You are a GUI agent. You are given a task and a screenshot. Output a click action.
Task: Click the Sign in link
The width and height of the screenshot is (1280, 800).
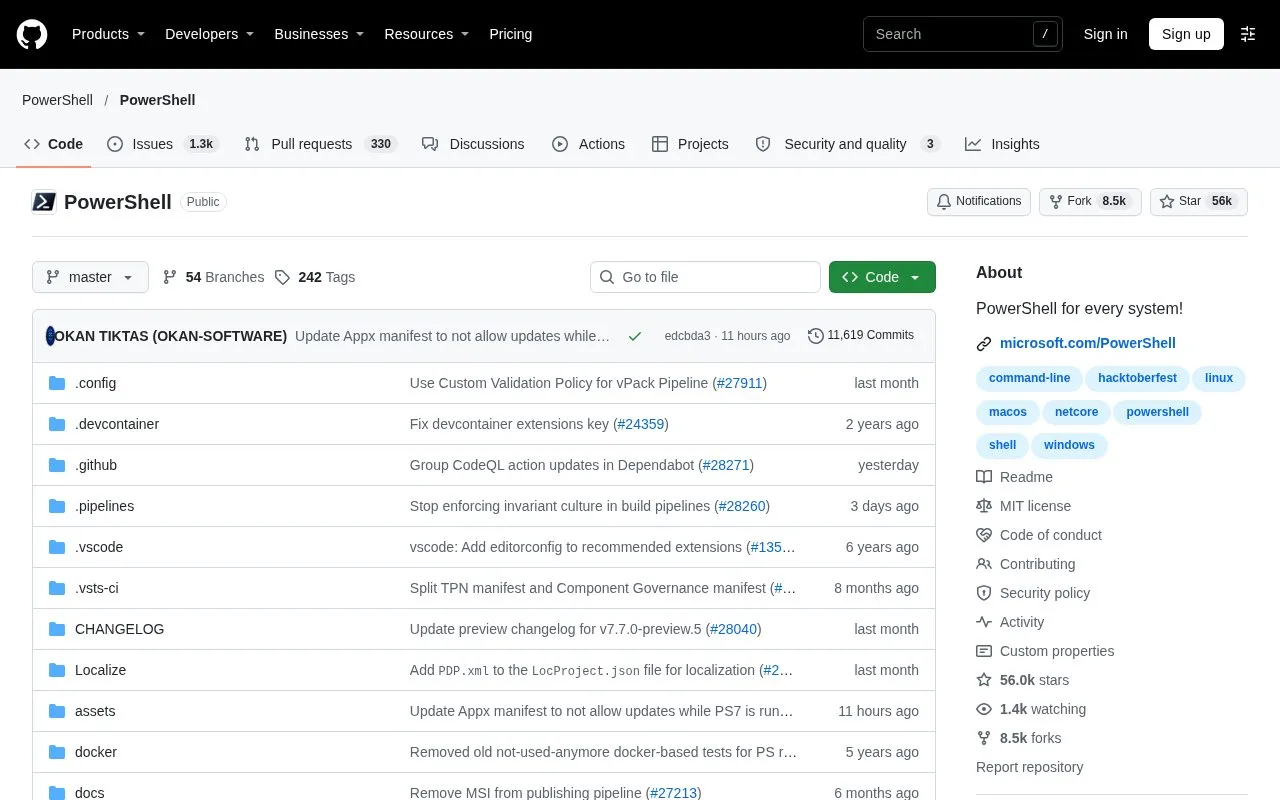click(x=1105, y=34)
